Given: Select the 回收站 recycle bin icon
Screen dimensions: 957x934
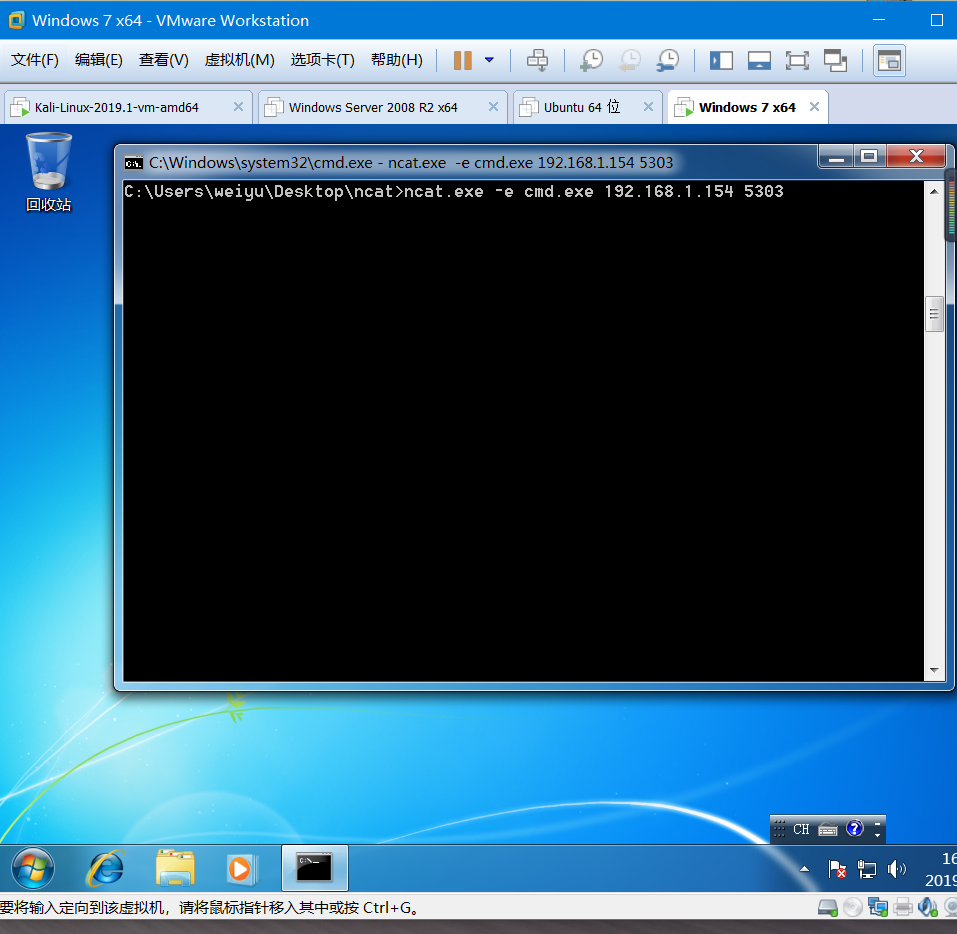Looking at the screenshot, I should pos(48,172).
